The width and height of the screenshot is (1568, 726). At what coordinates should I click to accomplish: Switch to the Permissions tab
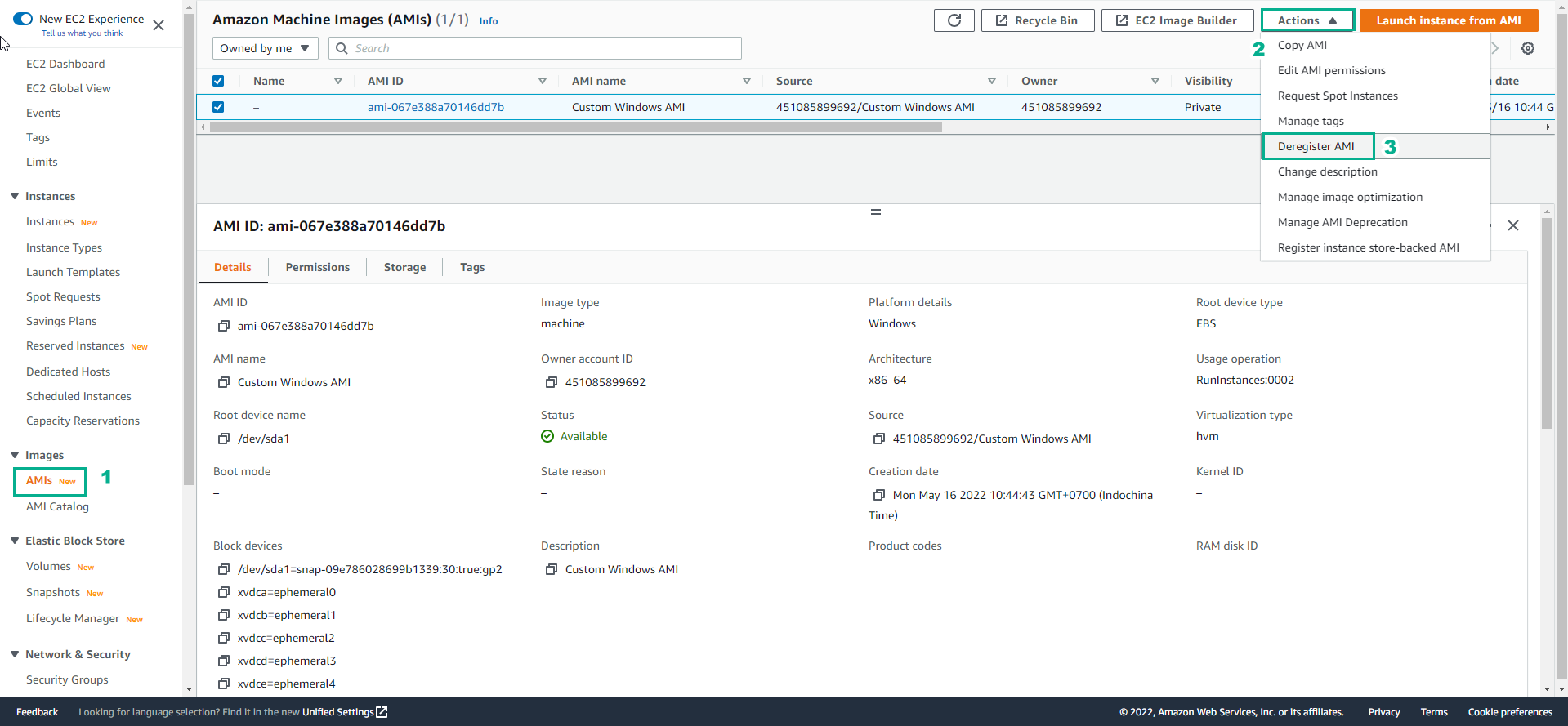317,267
